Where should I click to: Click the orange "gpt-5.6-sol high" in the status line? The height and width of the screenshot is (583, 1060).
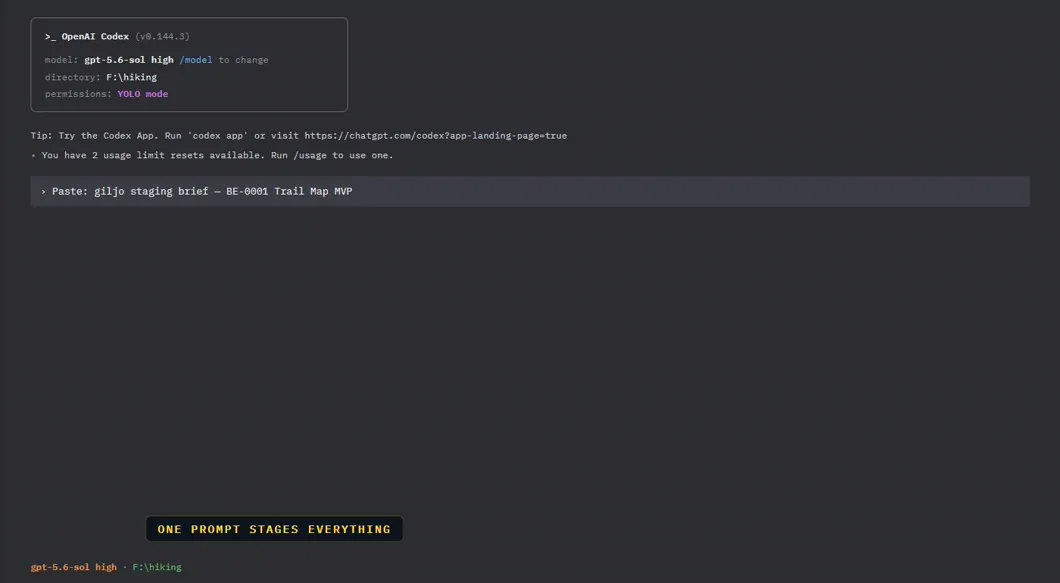(74, 567)
